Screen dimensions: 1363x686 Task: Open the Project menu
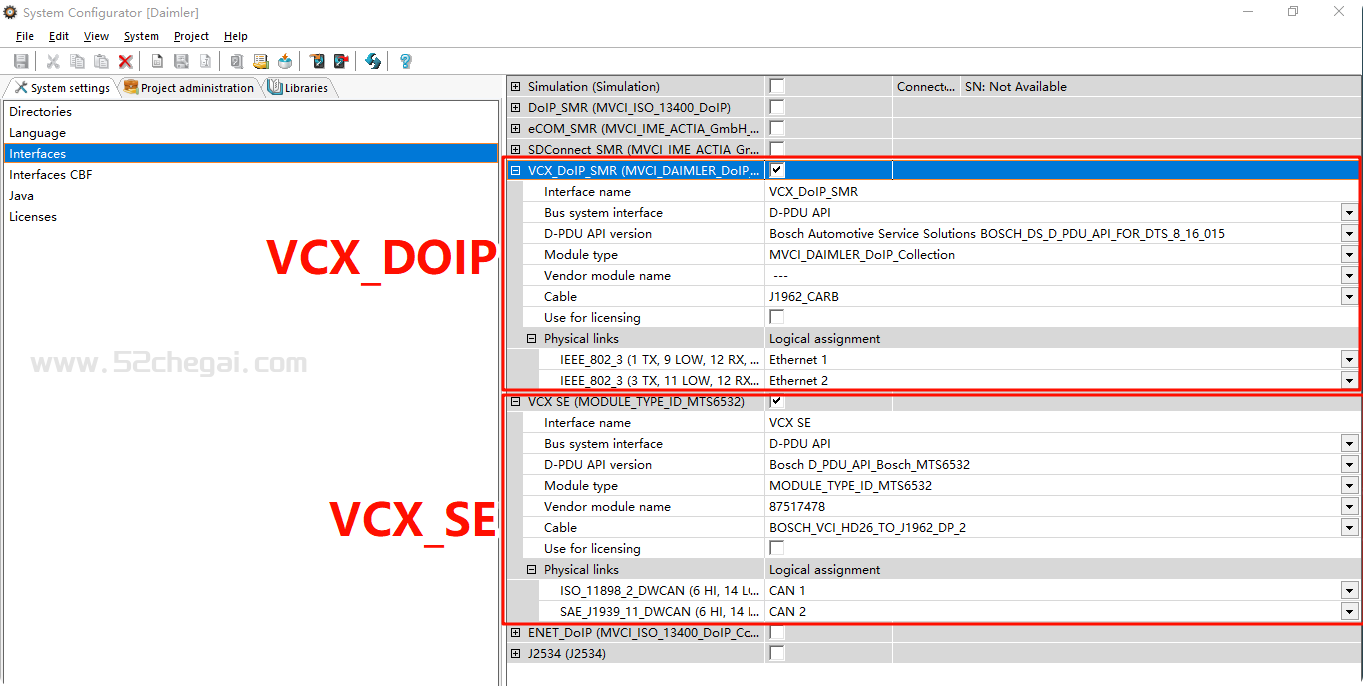tap(191, 36)
